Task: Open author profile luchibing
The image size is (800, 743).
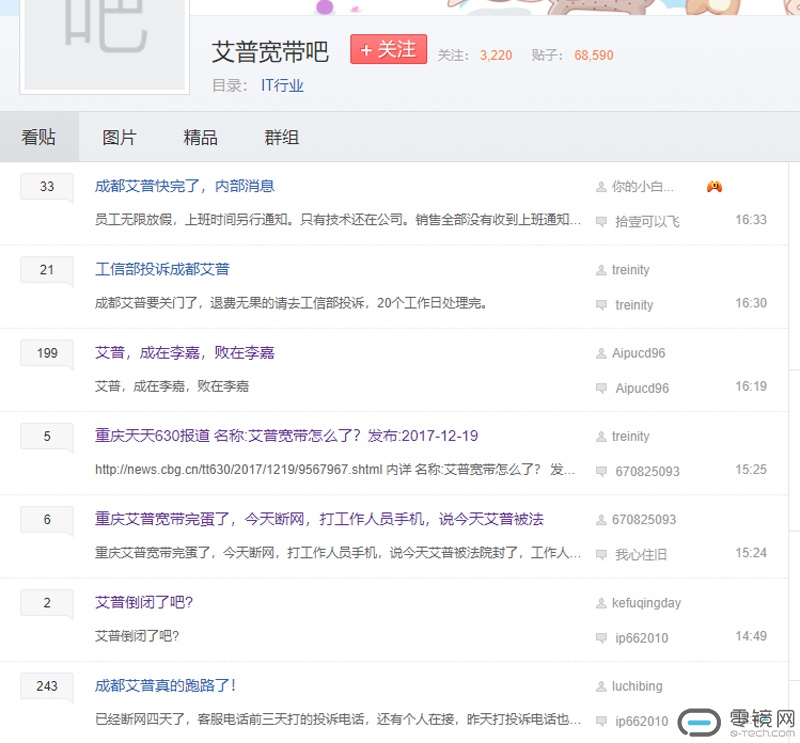Action: pyautogui.click(x=637, y=686)
